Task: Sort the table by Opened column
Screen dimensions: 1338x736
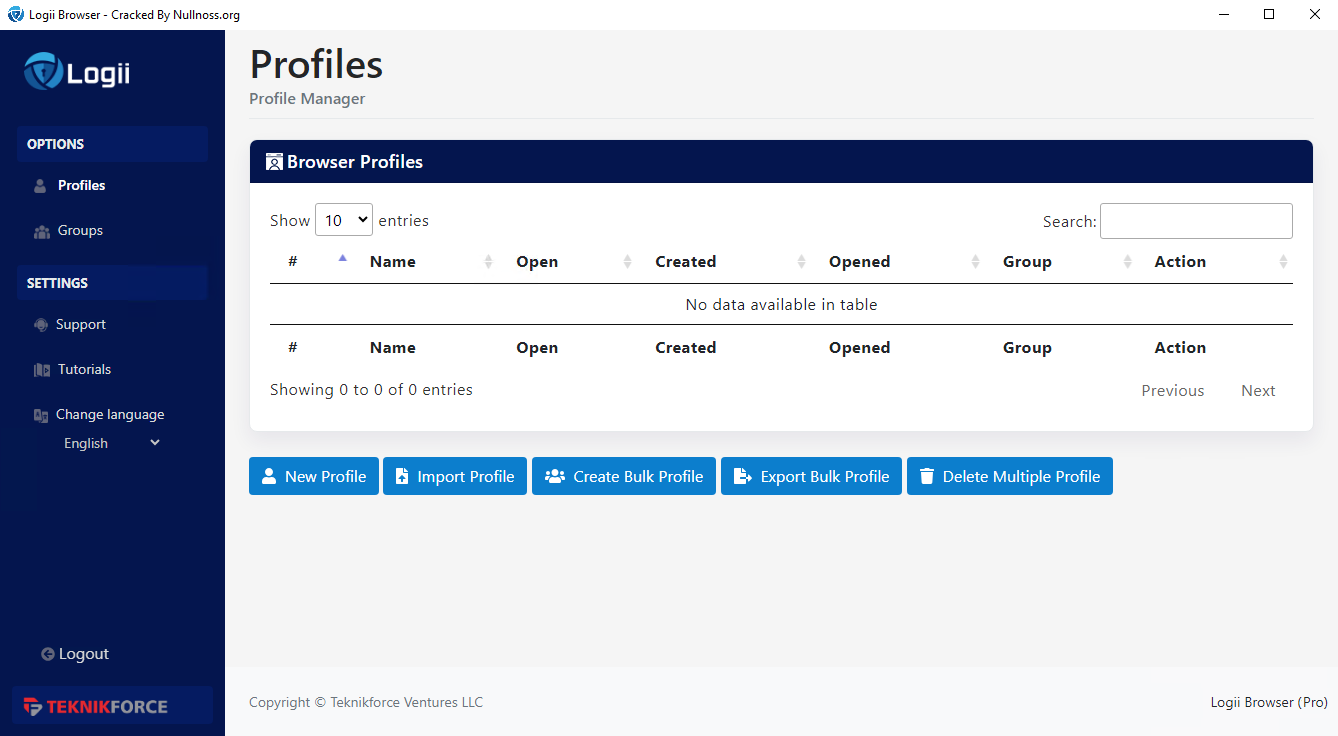Action: click(859, 262)
